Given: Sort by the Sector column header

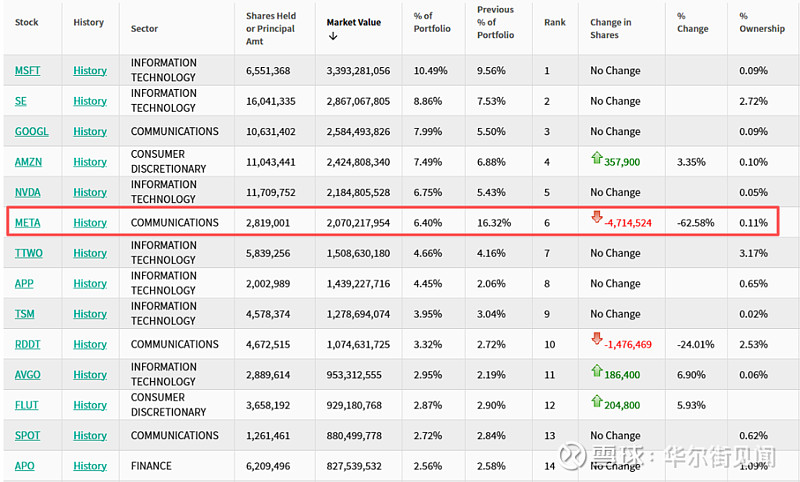Looking at the screenshot, I should click(144, 29).
